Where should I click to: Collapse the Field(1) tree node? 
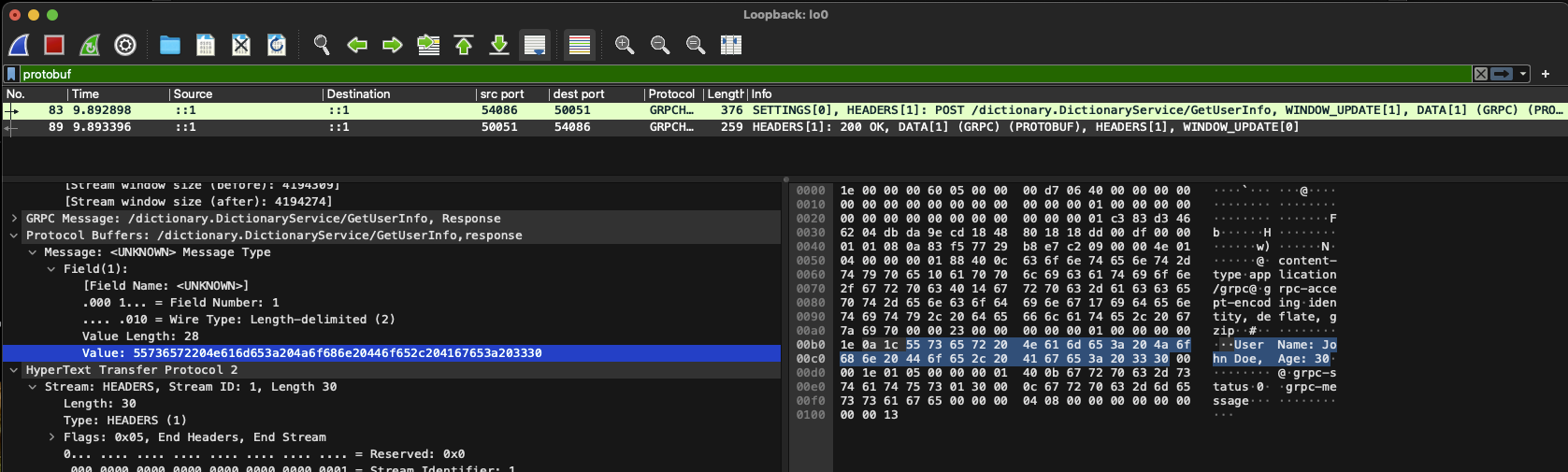point(51,269)
